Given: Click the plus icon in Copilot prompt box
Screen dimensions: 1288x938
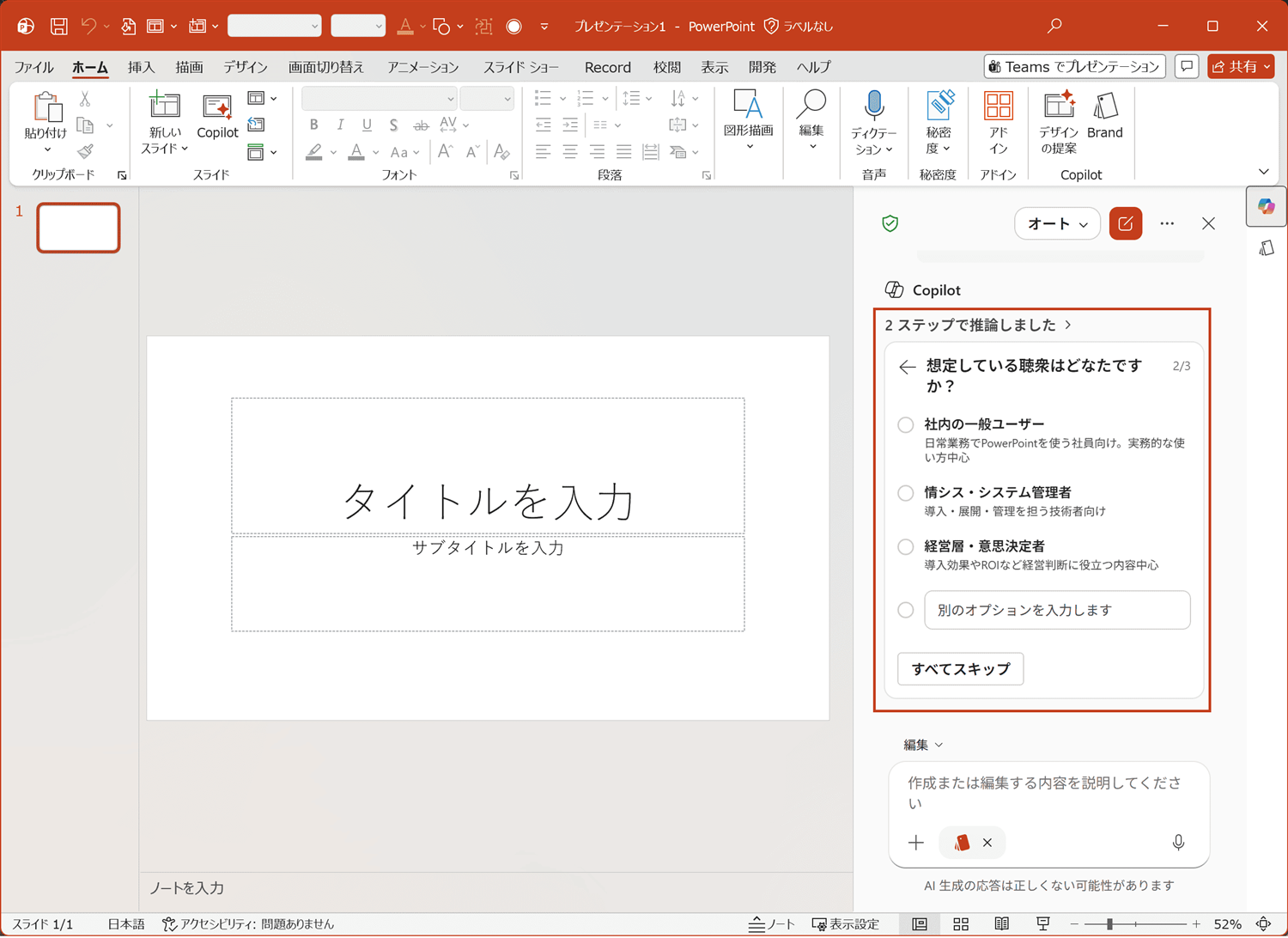Looking at the screenshot, I should click(x=916, y=843).
